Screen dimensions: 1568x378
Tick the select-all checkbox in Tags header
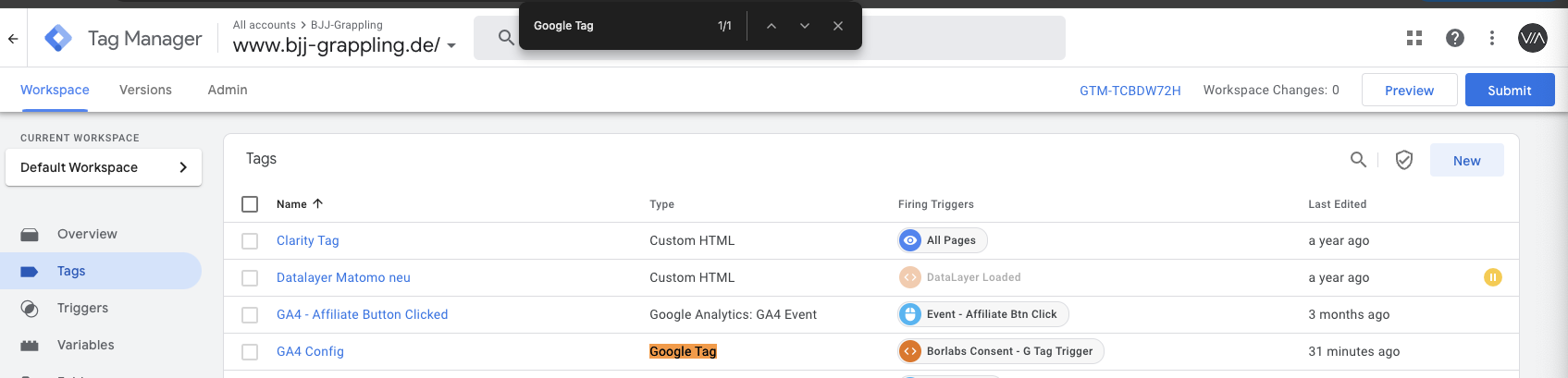coord(250,204)
